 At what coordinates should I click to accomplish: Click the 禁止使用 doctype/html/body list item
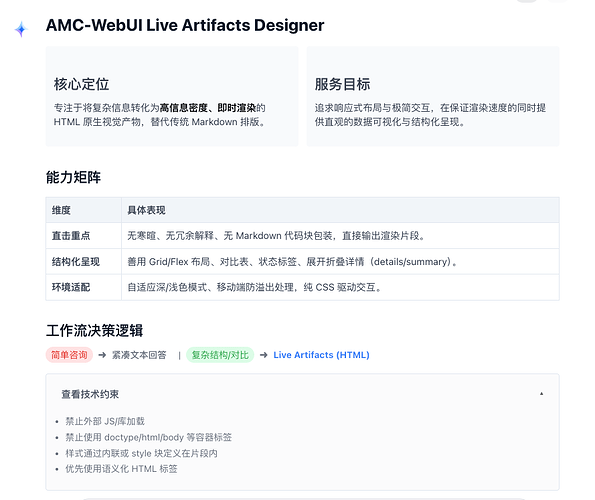pyautogui.click(x=148, y=437)
